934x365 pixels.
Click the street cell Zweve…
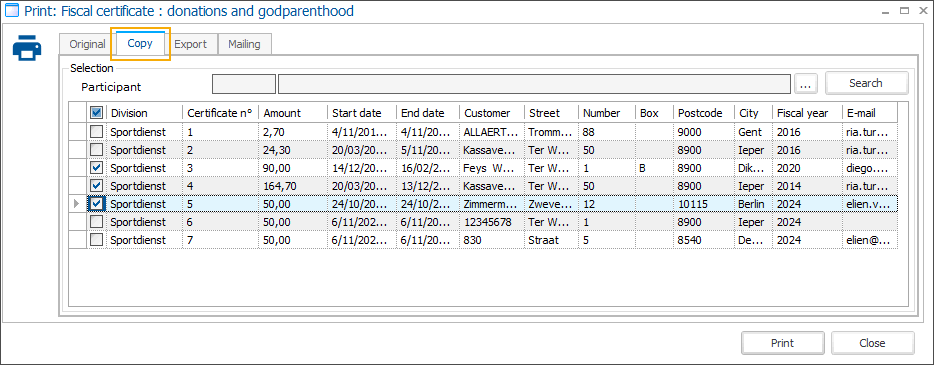pyautogui.click(x=551, y=204)
